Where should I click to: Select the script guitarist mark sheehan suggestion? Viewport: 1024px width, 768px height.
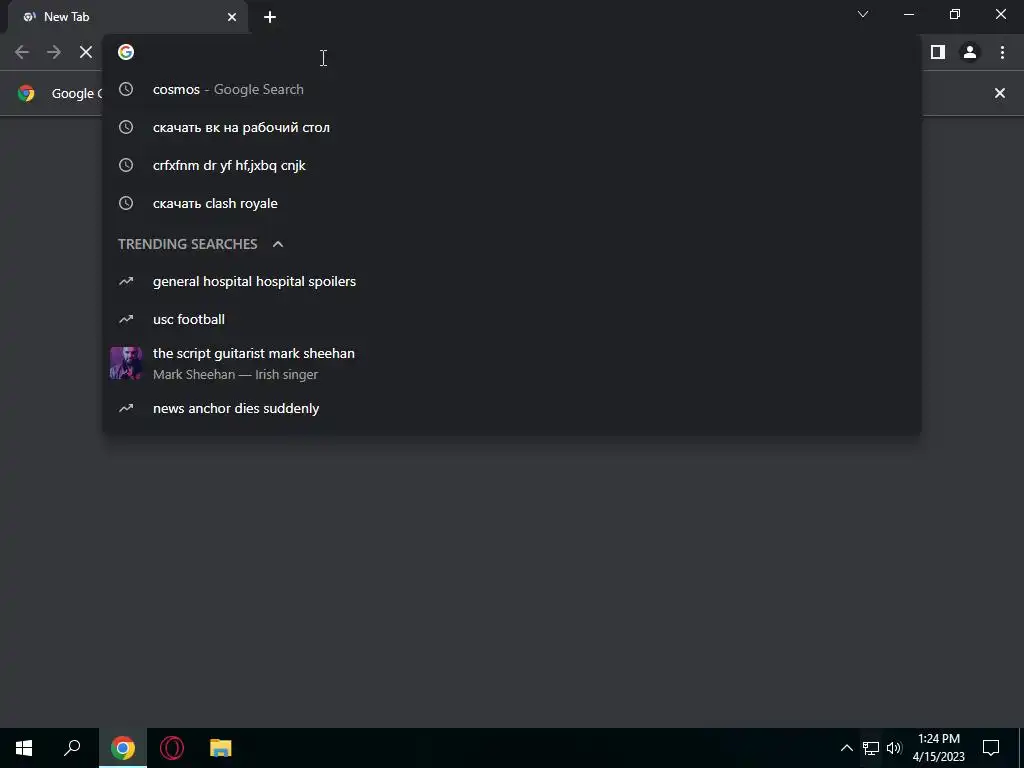pos(512,364)
